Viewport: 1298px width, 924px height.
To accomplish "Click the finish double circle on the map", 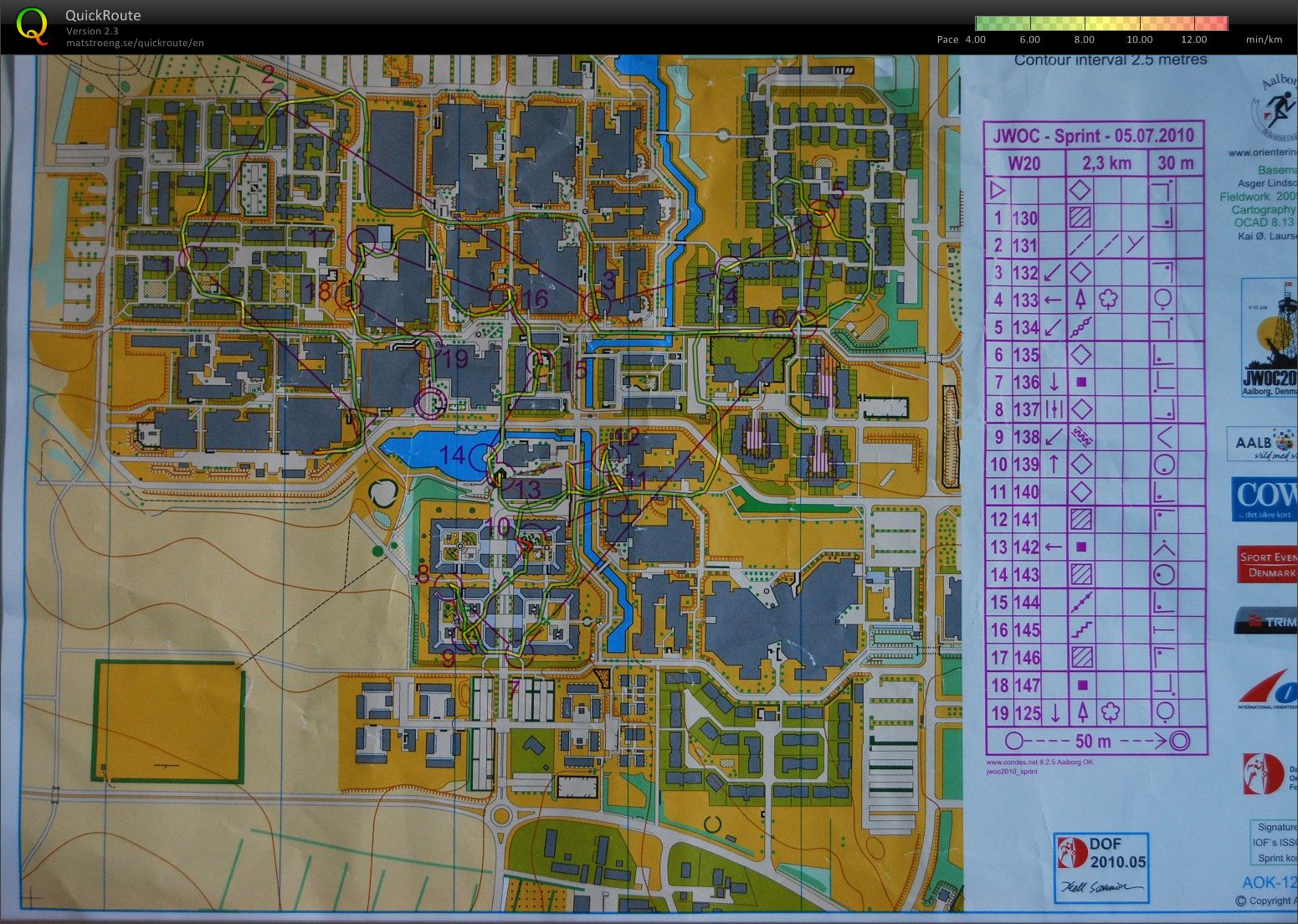I will point(432,403).
